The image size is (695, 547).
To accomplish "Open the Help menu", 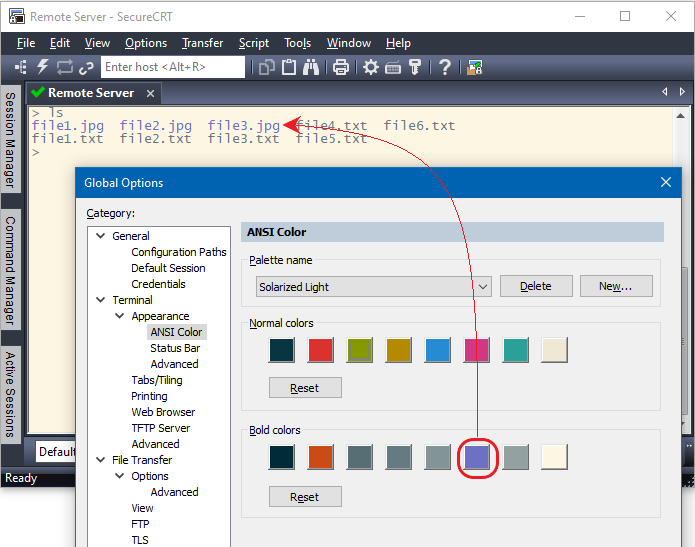I will tap(398, 43).
